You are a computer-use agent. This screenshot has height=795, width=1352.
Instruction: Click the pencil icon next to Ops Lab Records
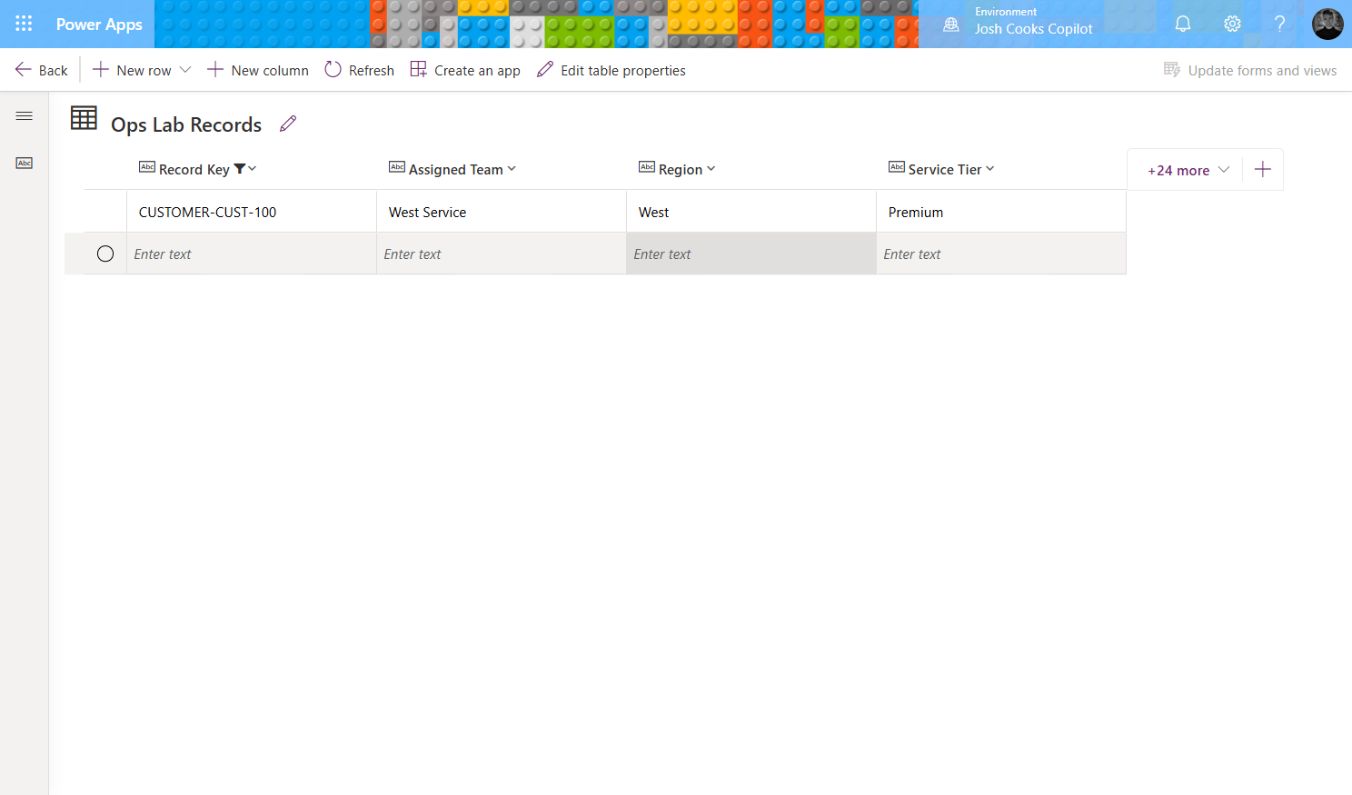[288, 124]
